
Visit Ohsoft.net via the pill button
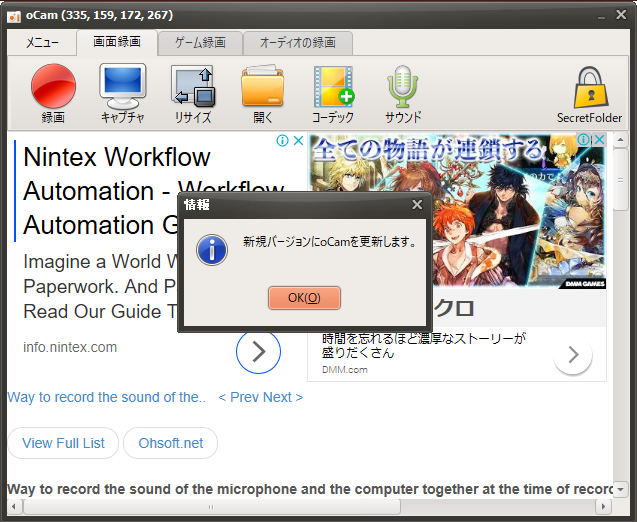[x=171, y=443]
